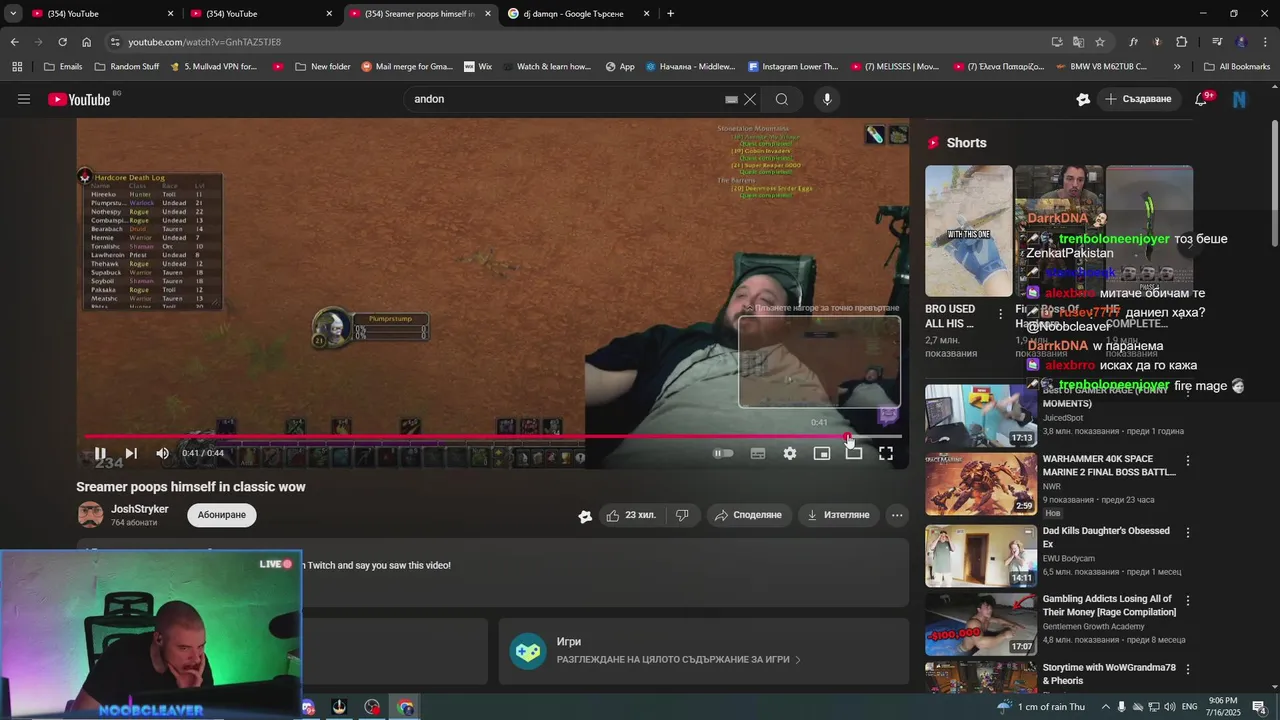
Task: Pause the video with the pause button
Action: point(100,453)
